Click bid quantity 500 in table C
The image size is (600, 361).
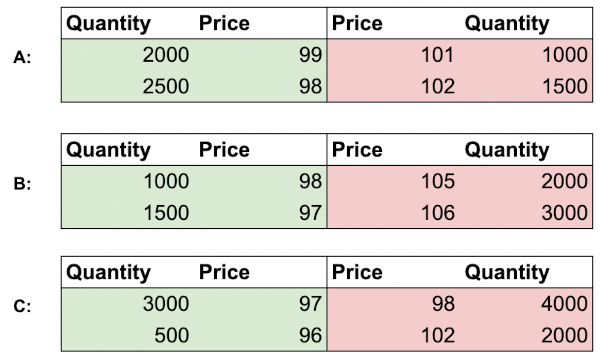pos(171,335)
